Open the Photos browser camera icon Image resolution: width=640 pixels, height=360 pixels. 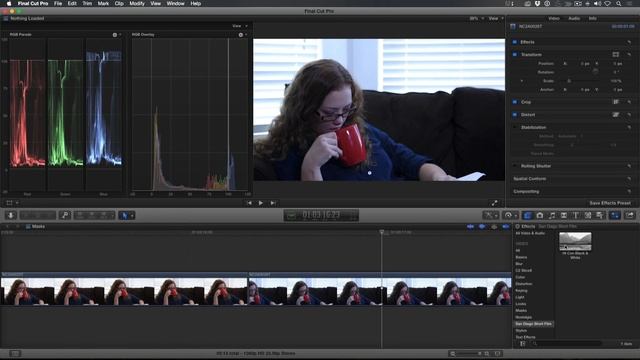[x=540, y=215]
